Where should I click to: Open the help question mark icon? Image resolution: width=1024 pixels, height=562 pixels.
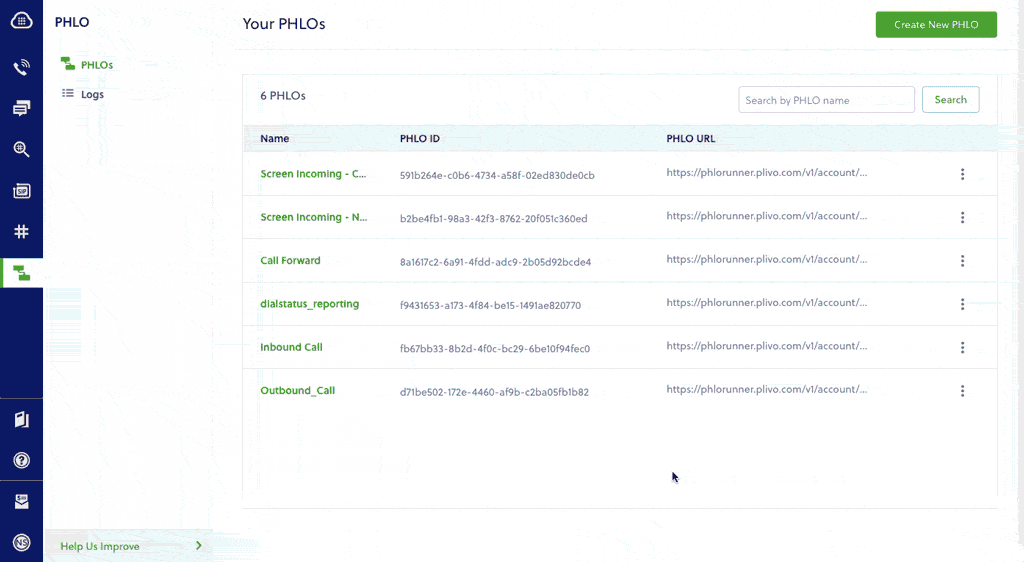point(22,460)
